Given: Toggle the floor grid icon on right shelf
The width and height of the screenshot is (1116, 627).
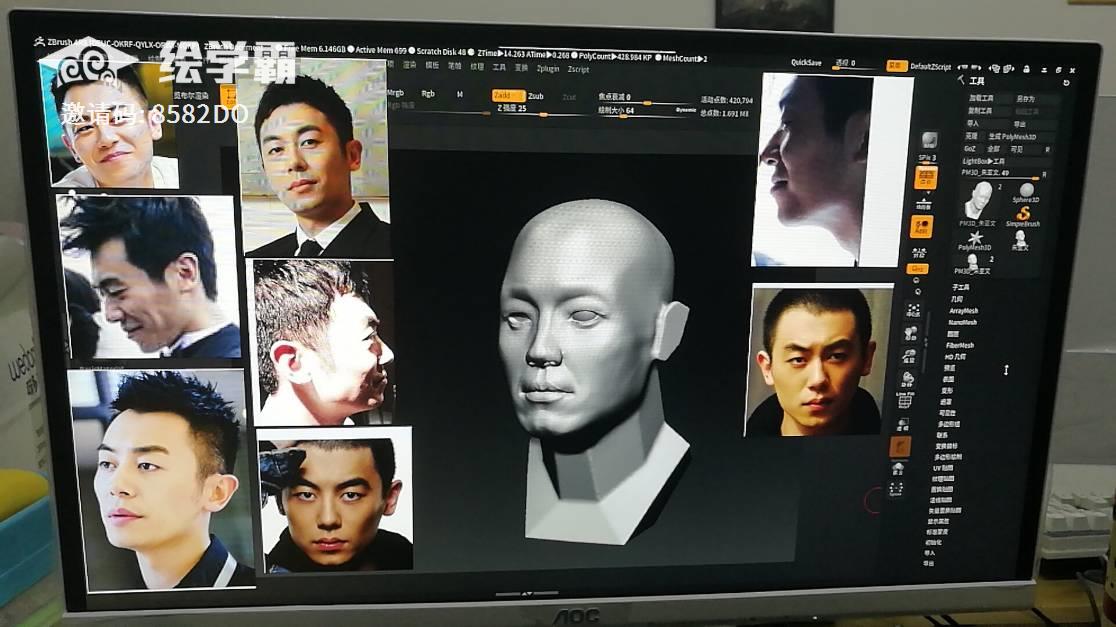Looking at the screenshot, I should pyautogui.click(x=924, y=204).
